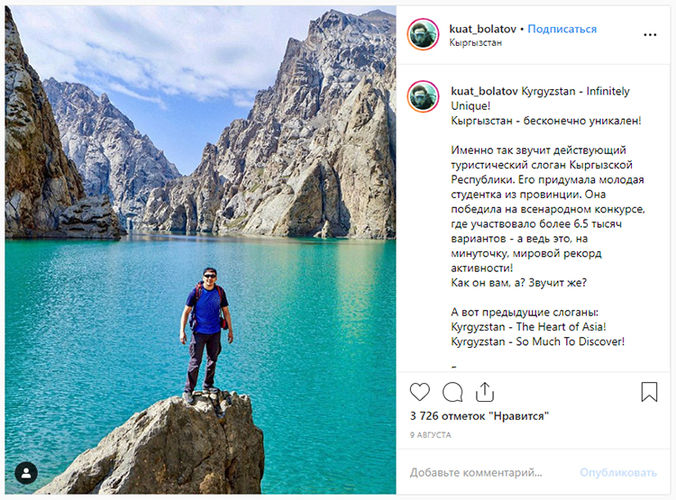
Task: Open the Кыргызстан location tag
Action: point(475,44)
